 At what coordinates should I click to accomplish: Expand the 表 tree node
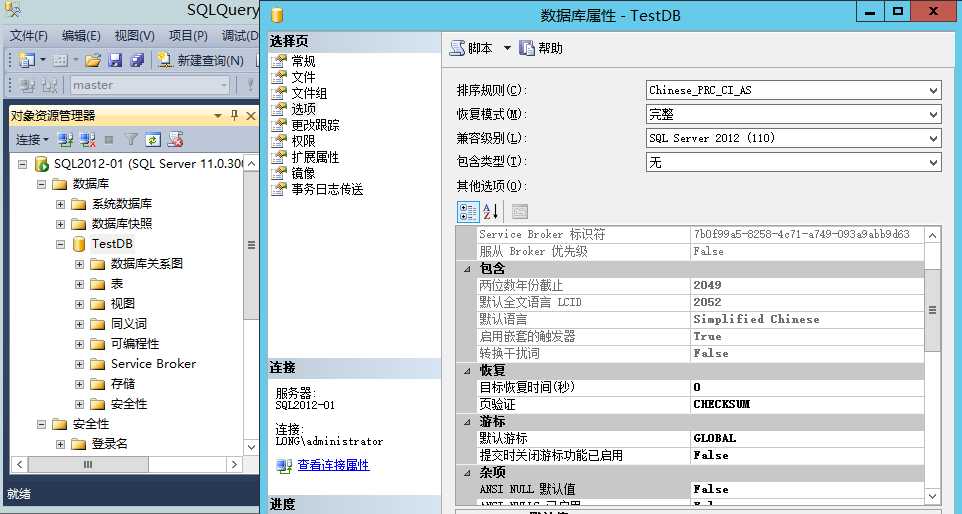point(79,284)
